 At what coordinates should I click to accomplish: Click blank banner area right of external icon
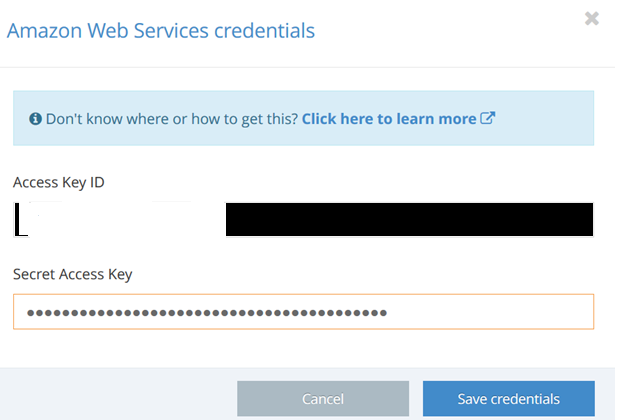pos(545,119)
